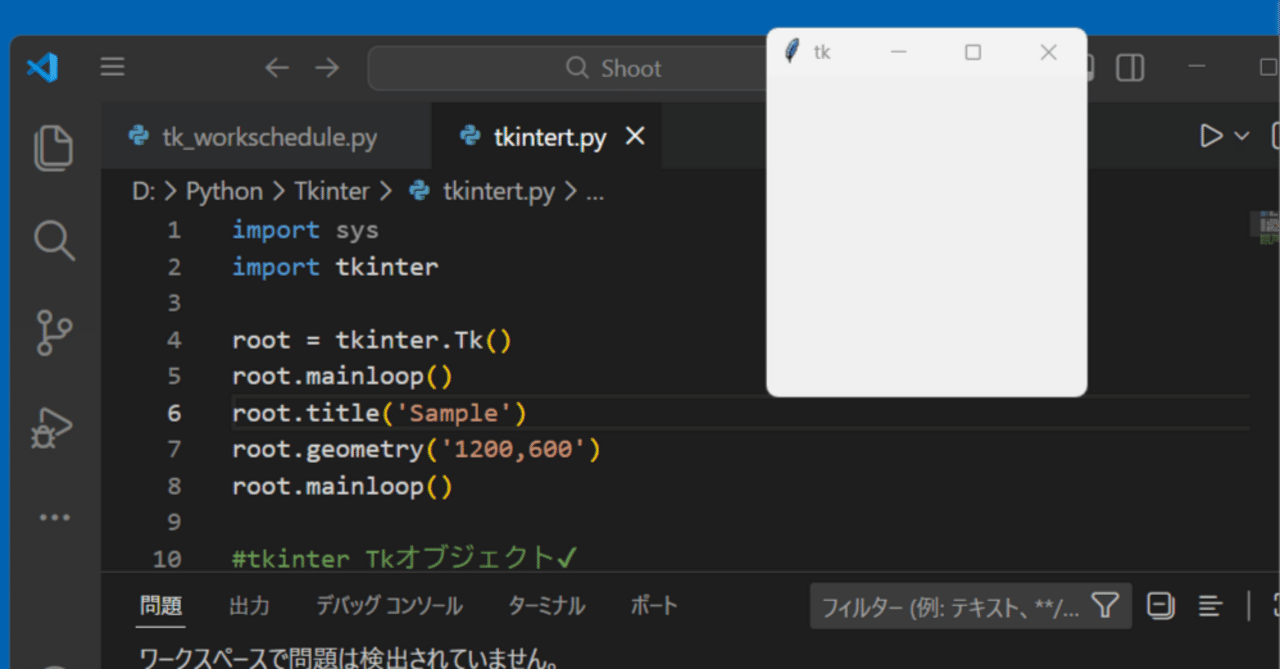Toggle the filter funnel in the Problems panel
This screenshot has height=669, width=1280.
[x=1105, y=605]
